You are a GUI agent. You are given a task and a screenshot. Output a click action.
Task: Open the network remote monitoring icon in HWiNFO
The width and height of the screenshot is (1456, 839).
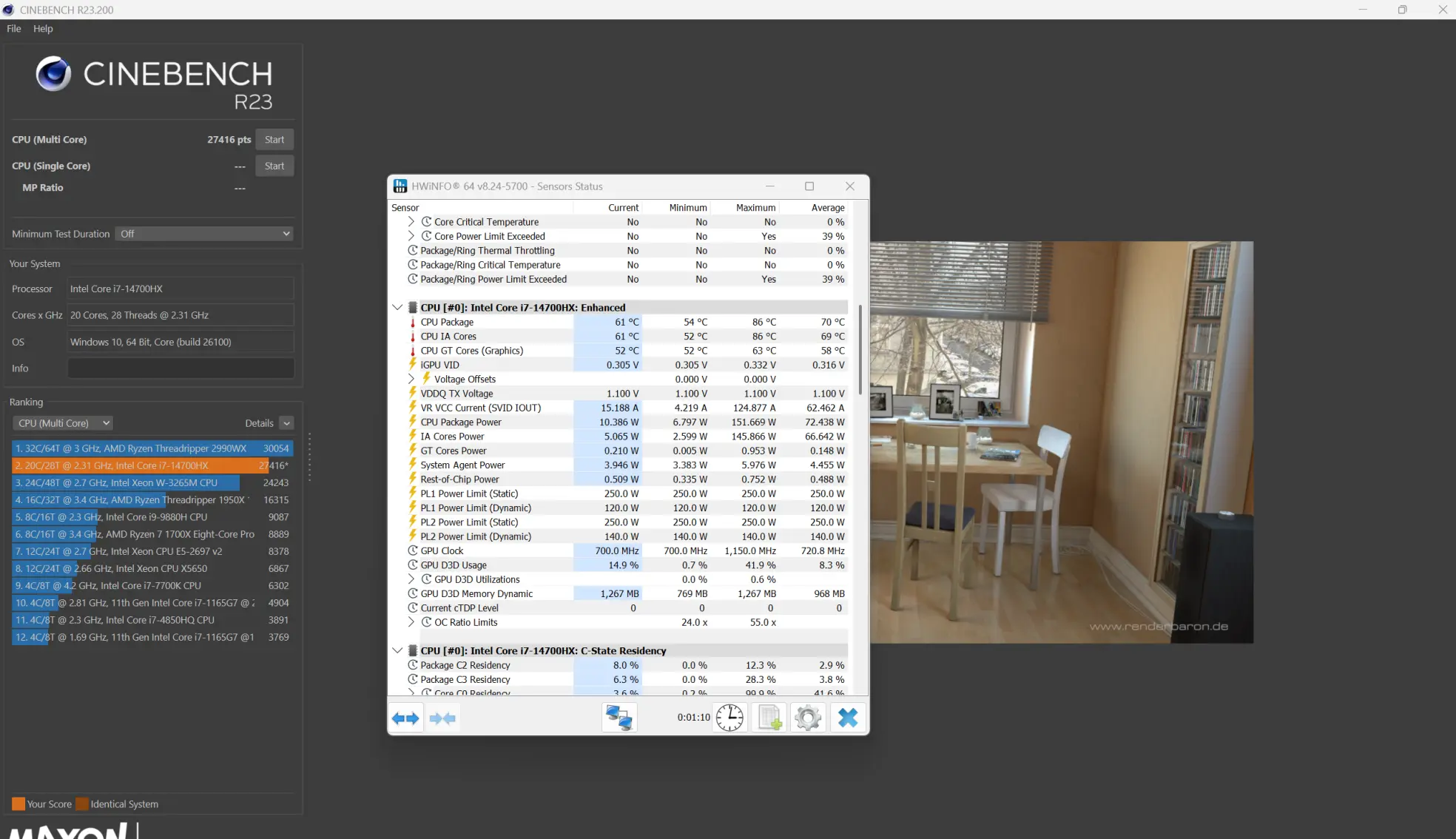click(619, 718)
